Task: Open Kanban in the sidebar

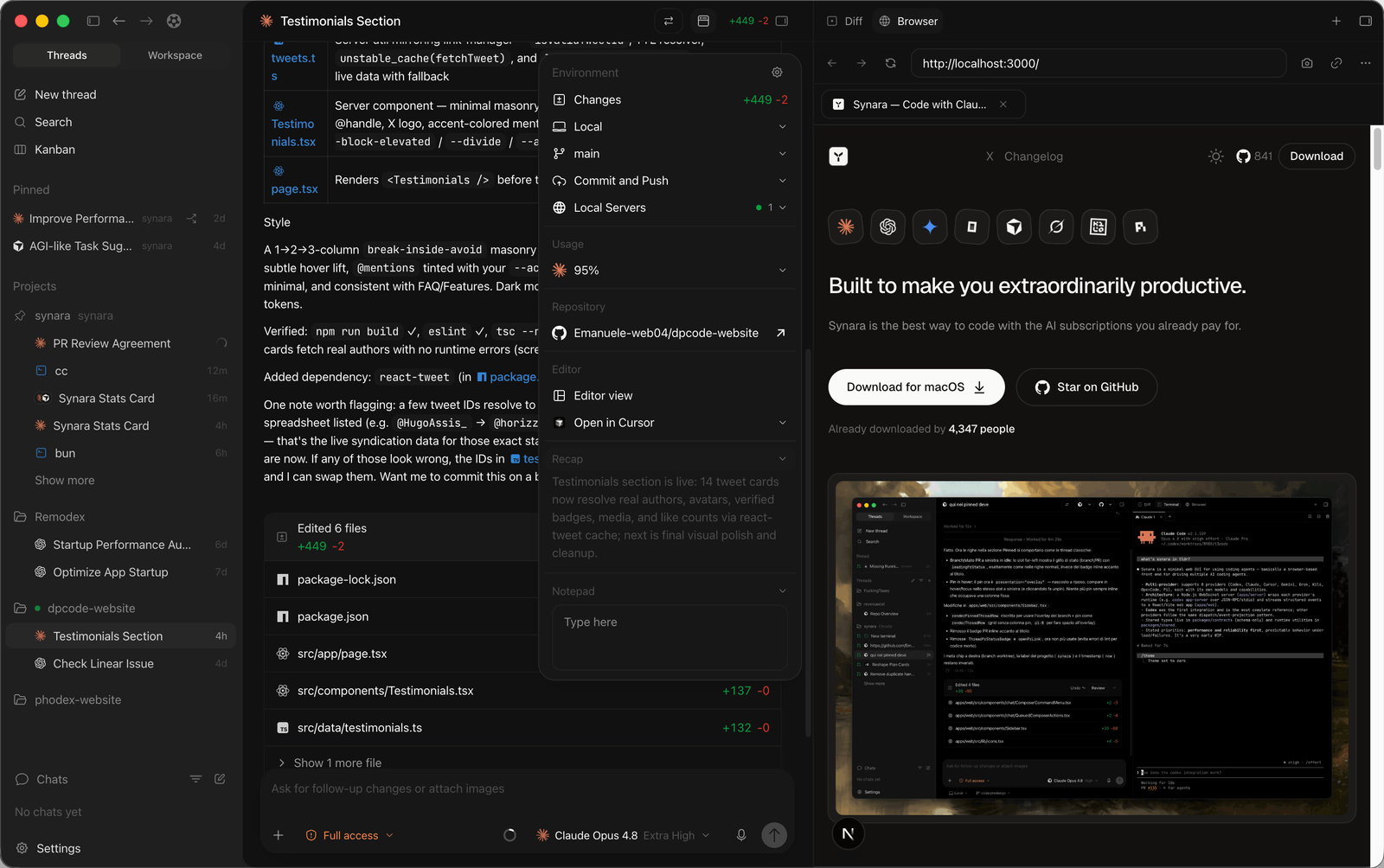Action: [54, 150]
